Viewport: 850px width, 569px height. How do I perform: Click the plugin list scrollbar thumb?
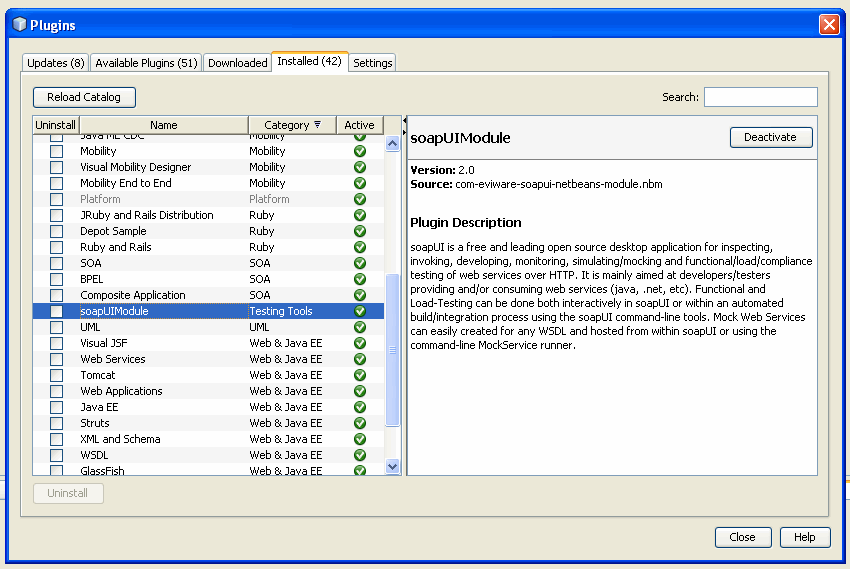click(x=392, y=350)
